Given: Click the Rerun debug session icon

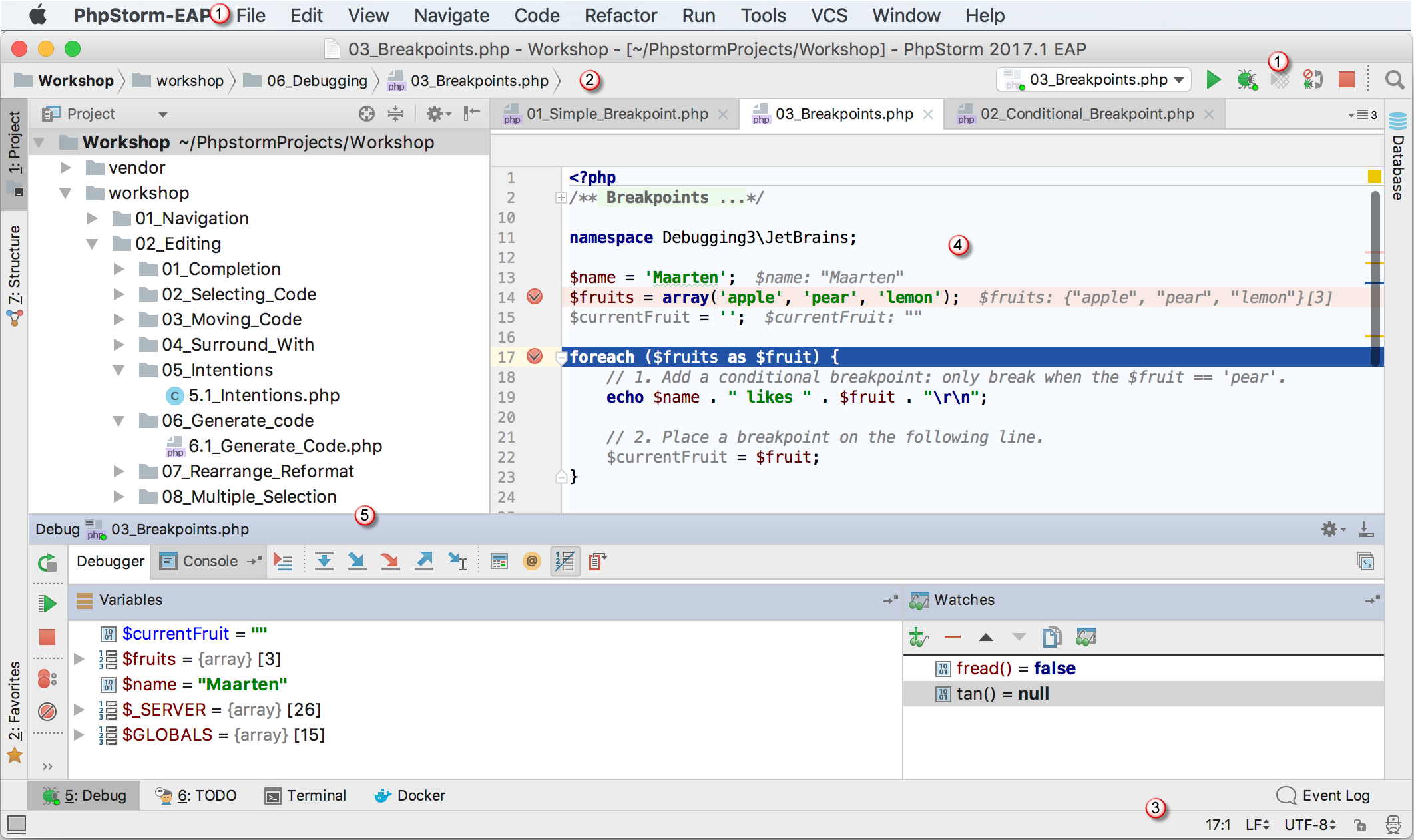Looking at the screenshot, I should (x=47, y=563).
